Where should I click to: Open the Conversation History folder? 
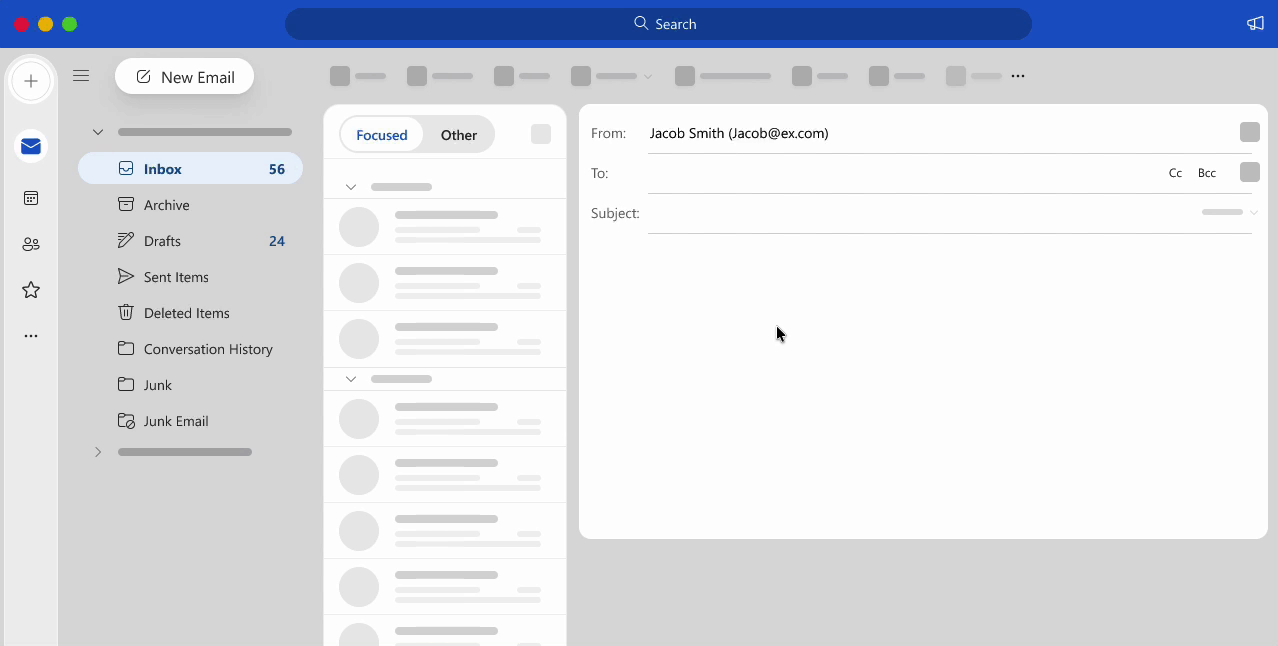(x=191, y=349)
